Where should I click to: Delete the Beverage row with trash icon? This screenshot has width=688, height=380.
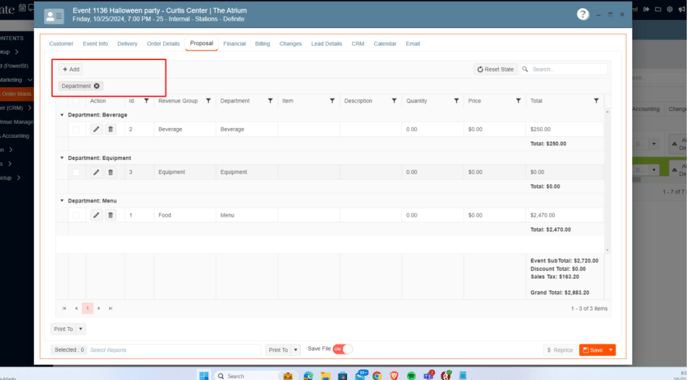(111, 129)
